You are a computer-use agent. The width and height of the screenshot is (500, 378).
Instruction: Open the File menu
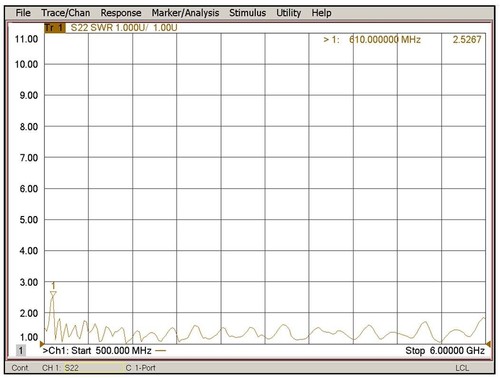click(23, 13)
